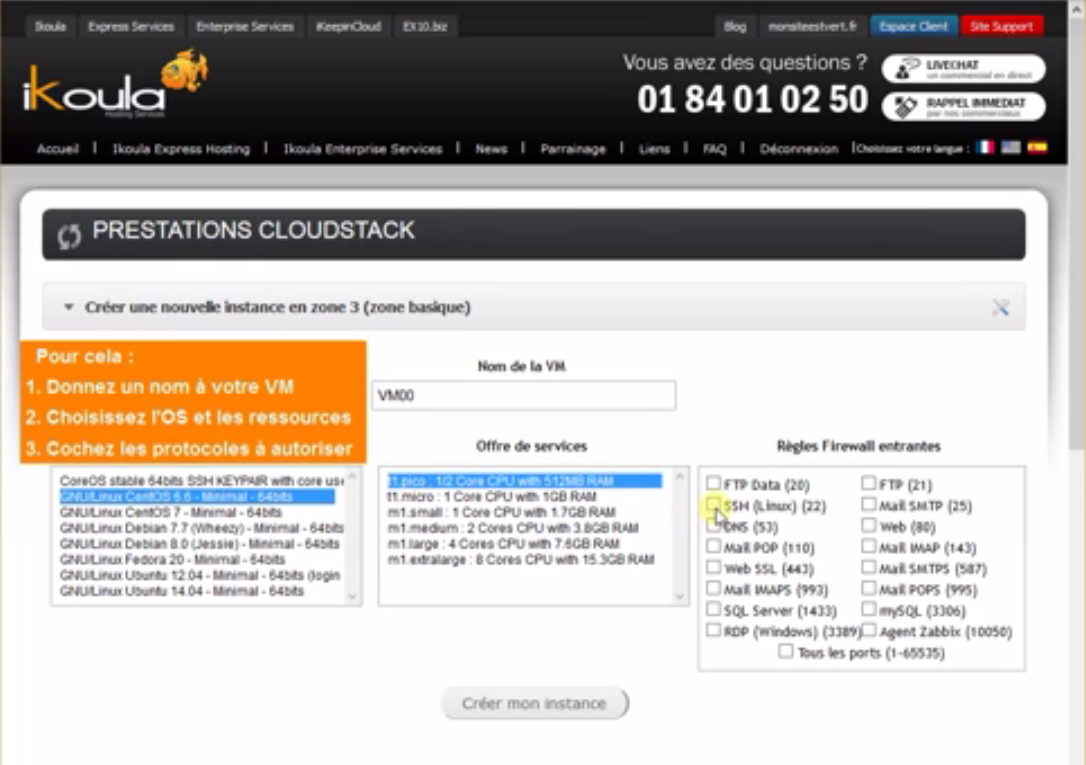Viewport: 1086px width, 765px height.
Task: Check the FTP Data (20) box
Action: [713, 483]
